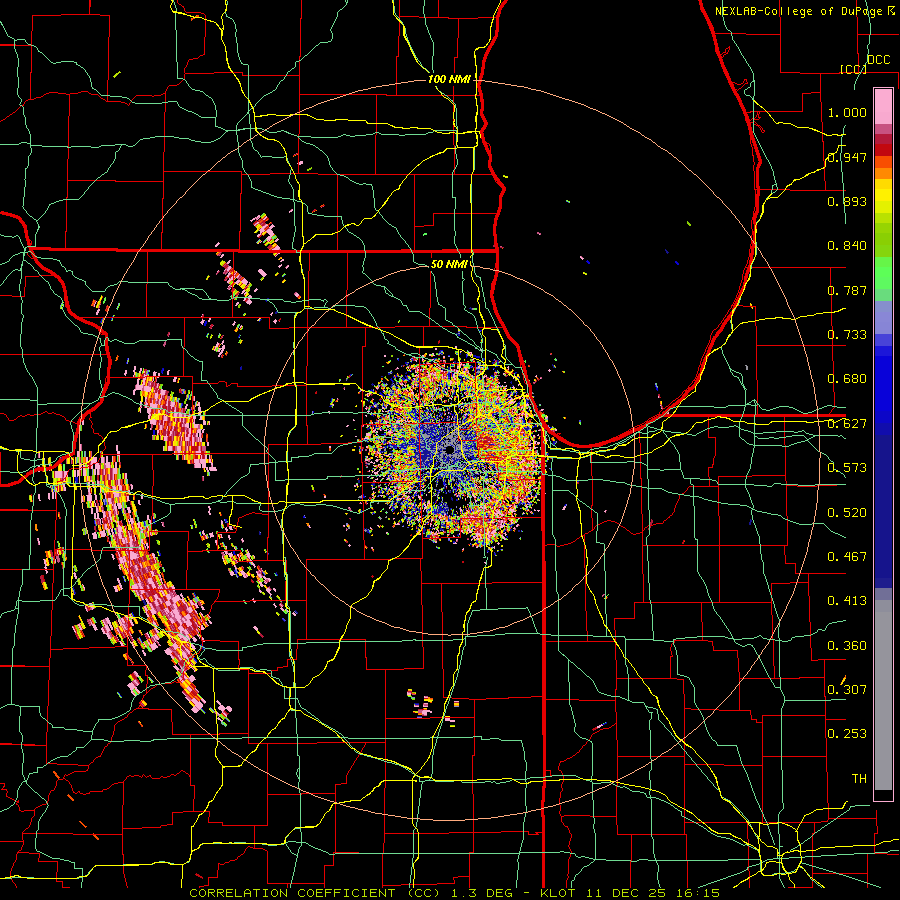
Task: Click the radar site center black dot
Action: pyautogui.click(x=449, y=450)
